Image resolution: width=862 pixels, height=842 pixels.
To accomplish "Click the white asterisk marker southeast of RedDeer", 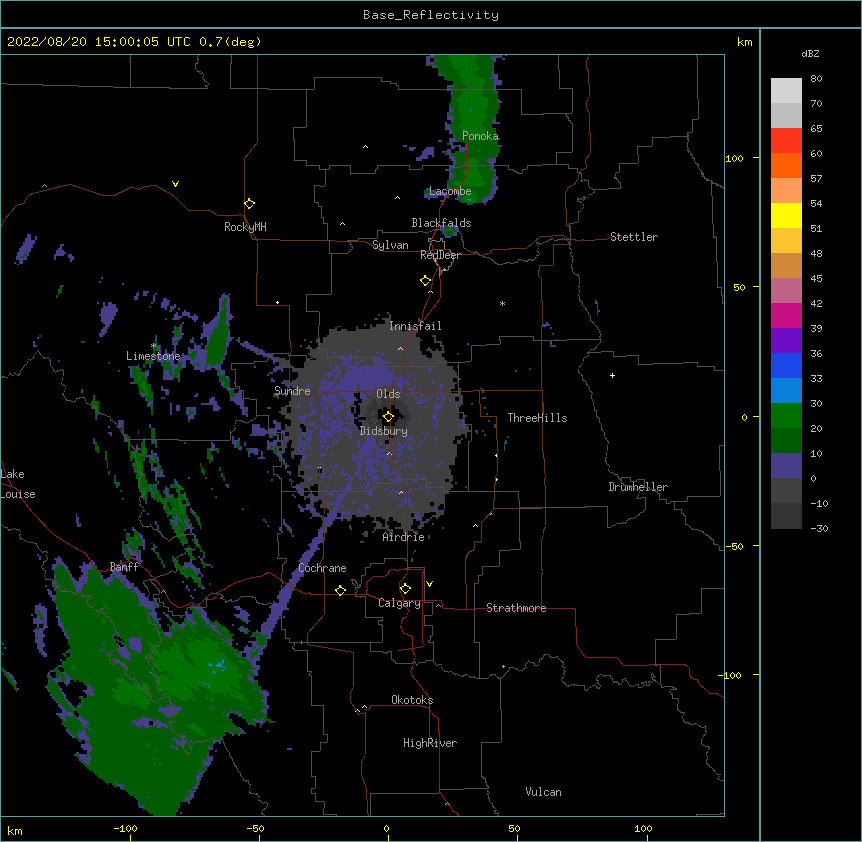I will coord(502,303).
